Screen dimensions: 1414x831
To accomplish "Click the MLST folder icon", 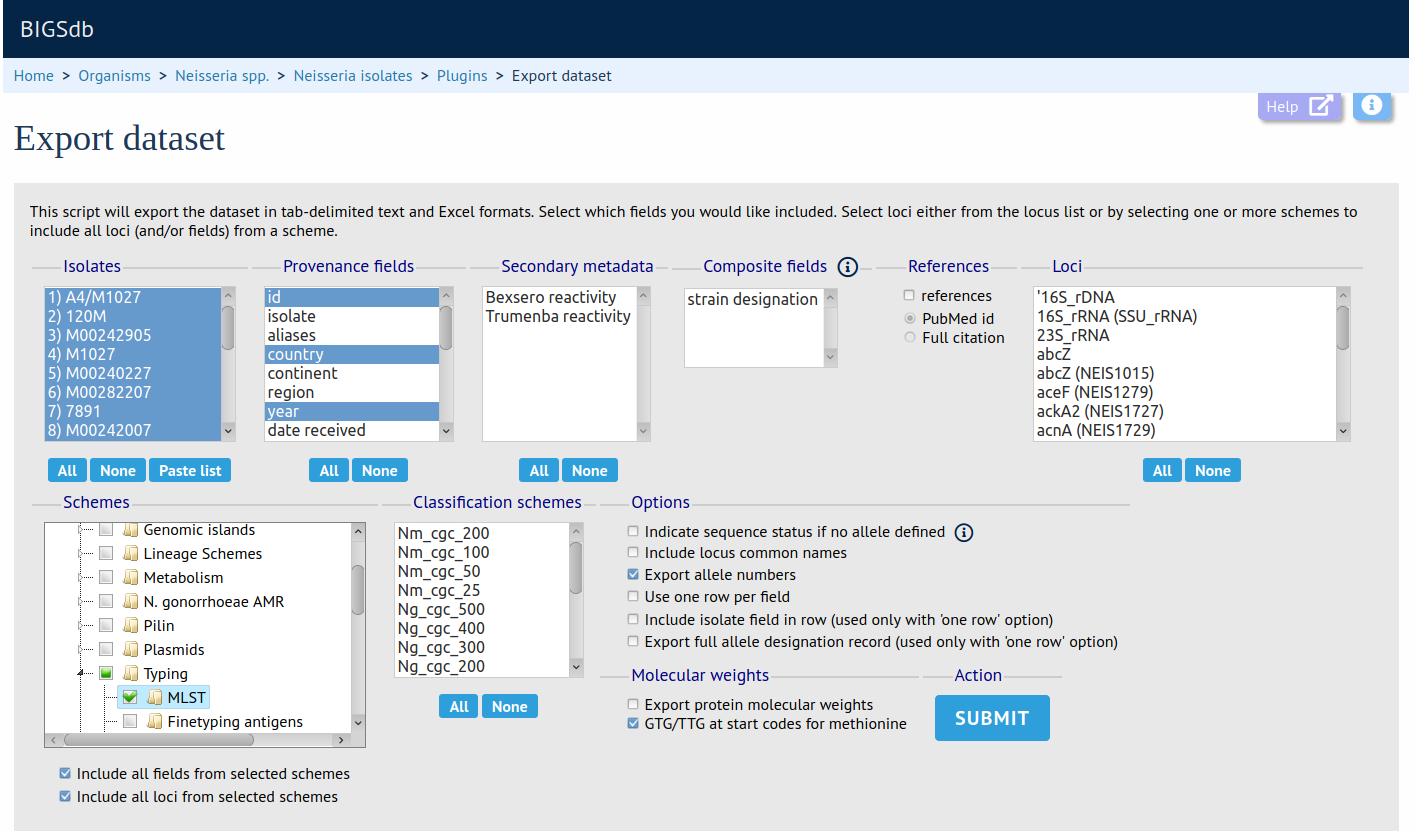I will [154, 698].
